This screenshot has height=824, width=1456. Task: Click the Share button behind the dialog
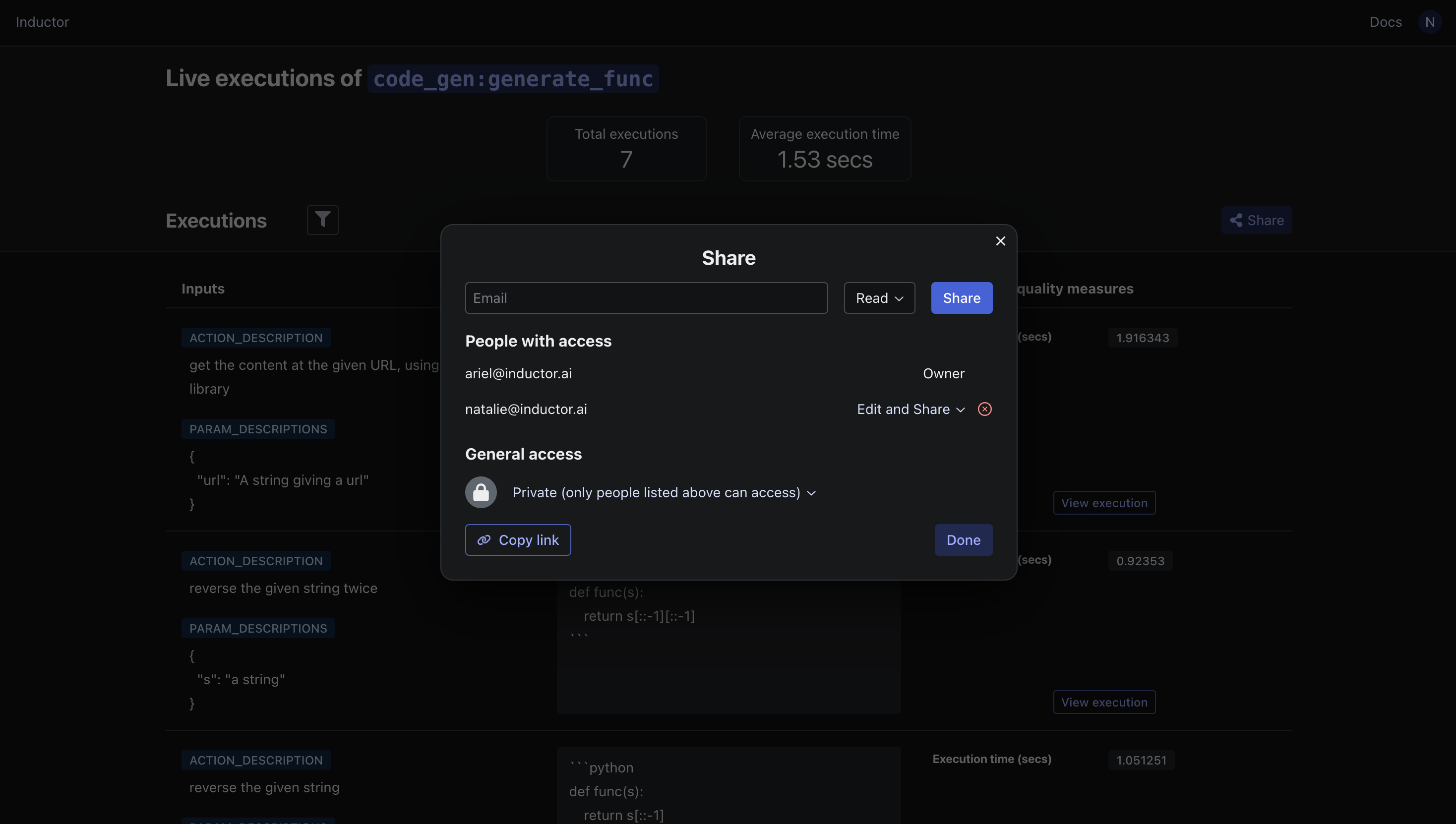point(1256,220)
